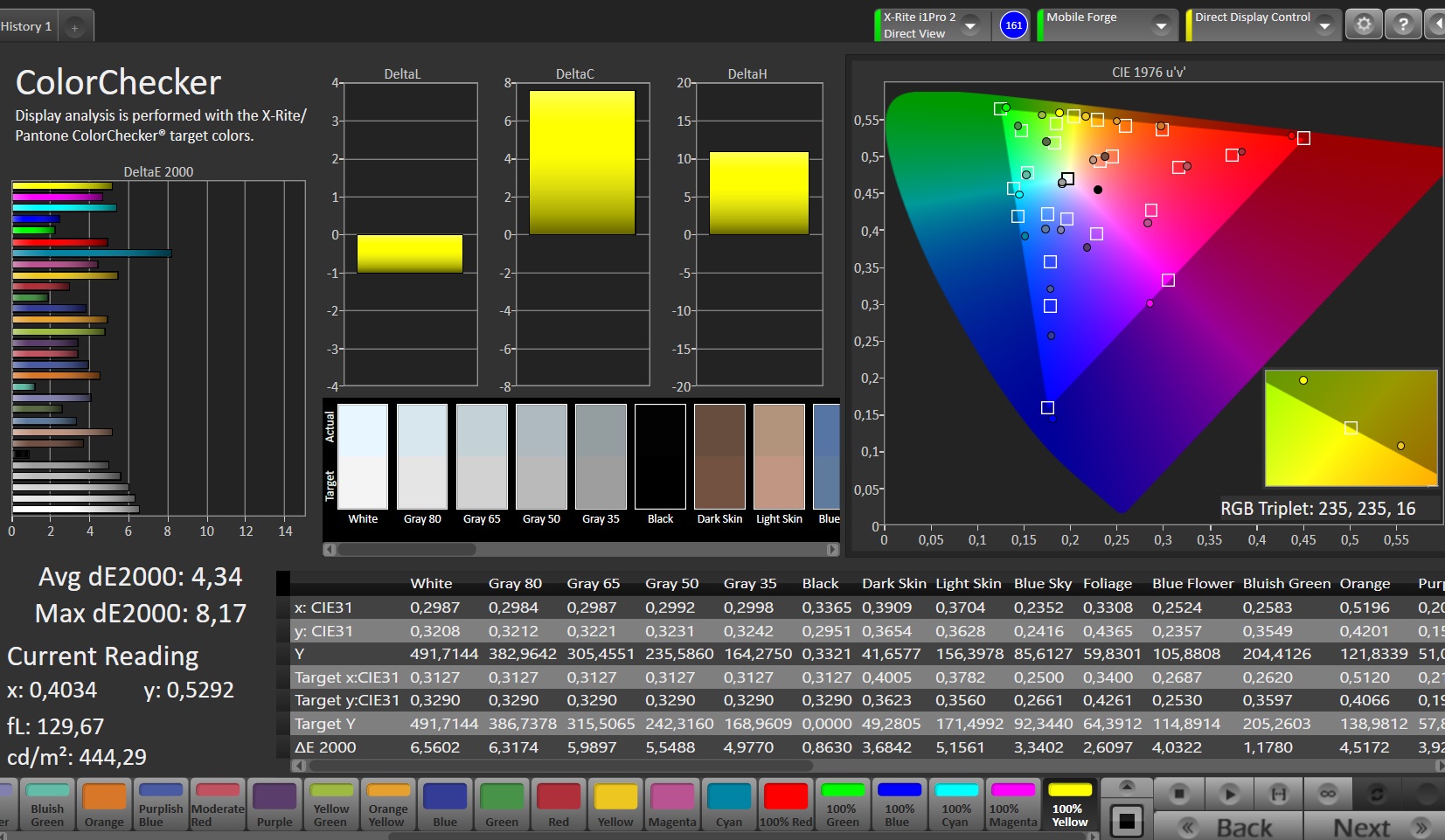Select the 100% Red color swatch
This screenshot has height=840, width=1445.
coord(785,804)
